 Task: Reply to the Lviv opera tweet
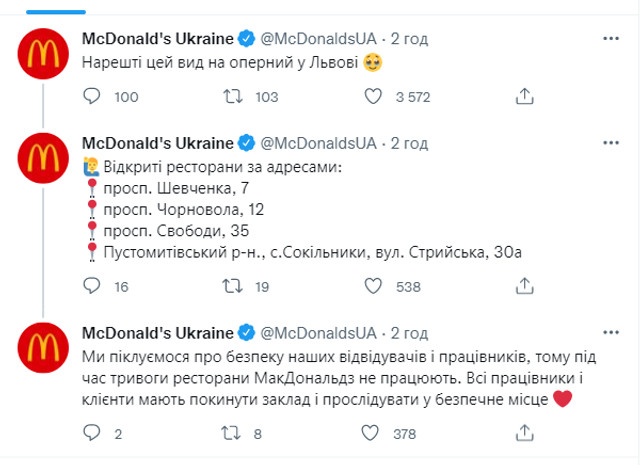click(x=91, y=97)
